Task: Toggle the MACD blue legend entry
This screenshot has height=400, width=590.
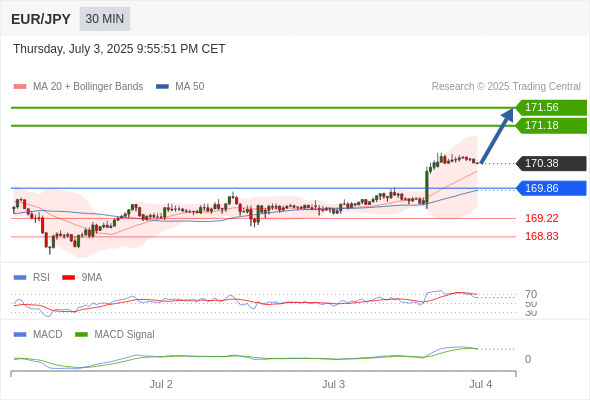Action: 38,334
